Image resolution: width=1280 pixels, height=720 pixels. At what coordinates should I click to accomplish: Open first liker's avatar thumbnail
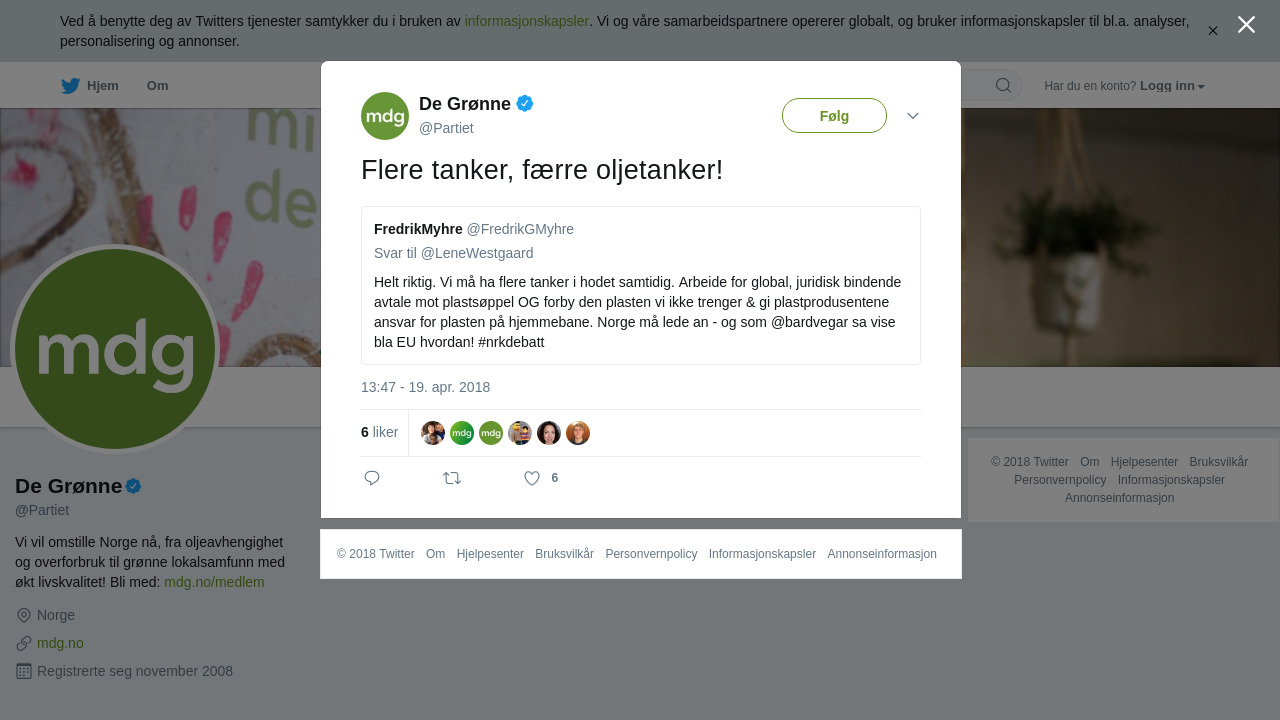(x=433, y=433)
